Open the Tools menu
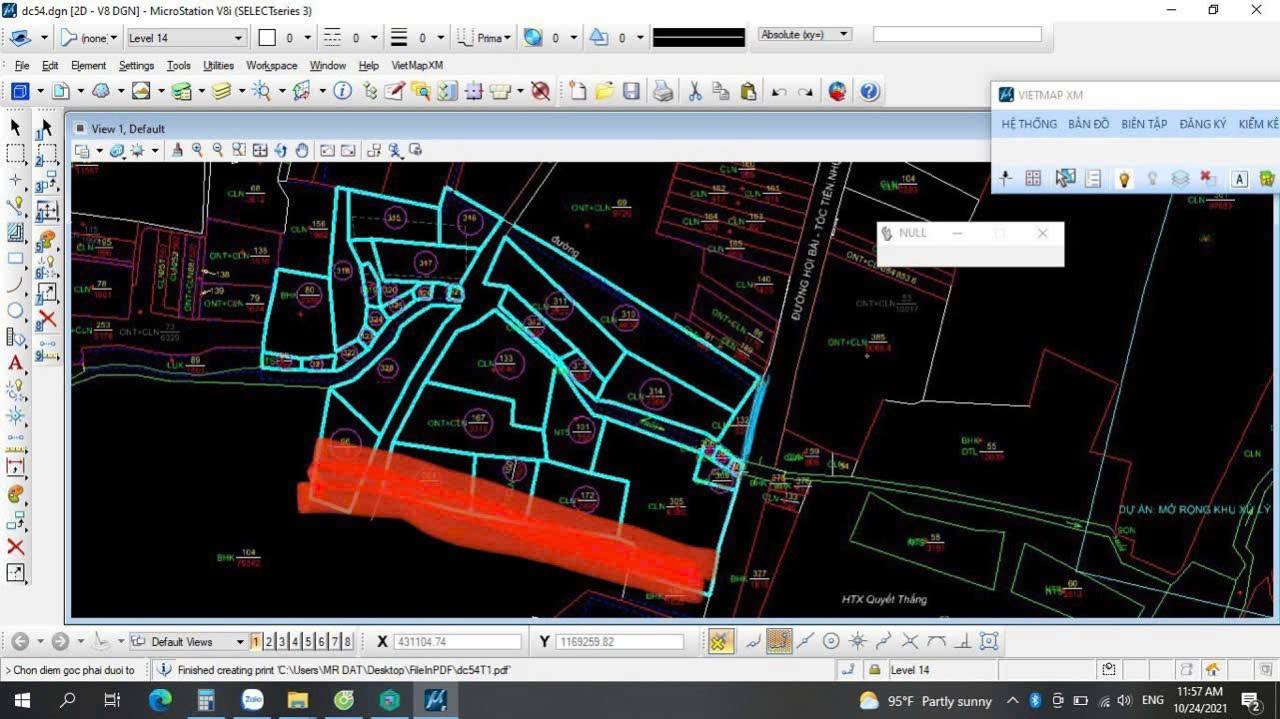 point(178,65)
